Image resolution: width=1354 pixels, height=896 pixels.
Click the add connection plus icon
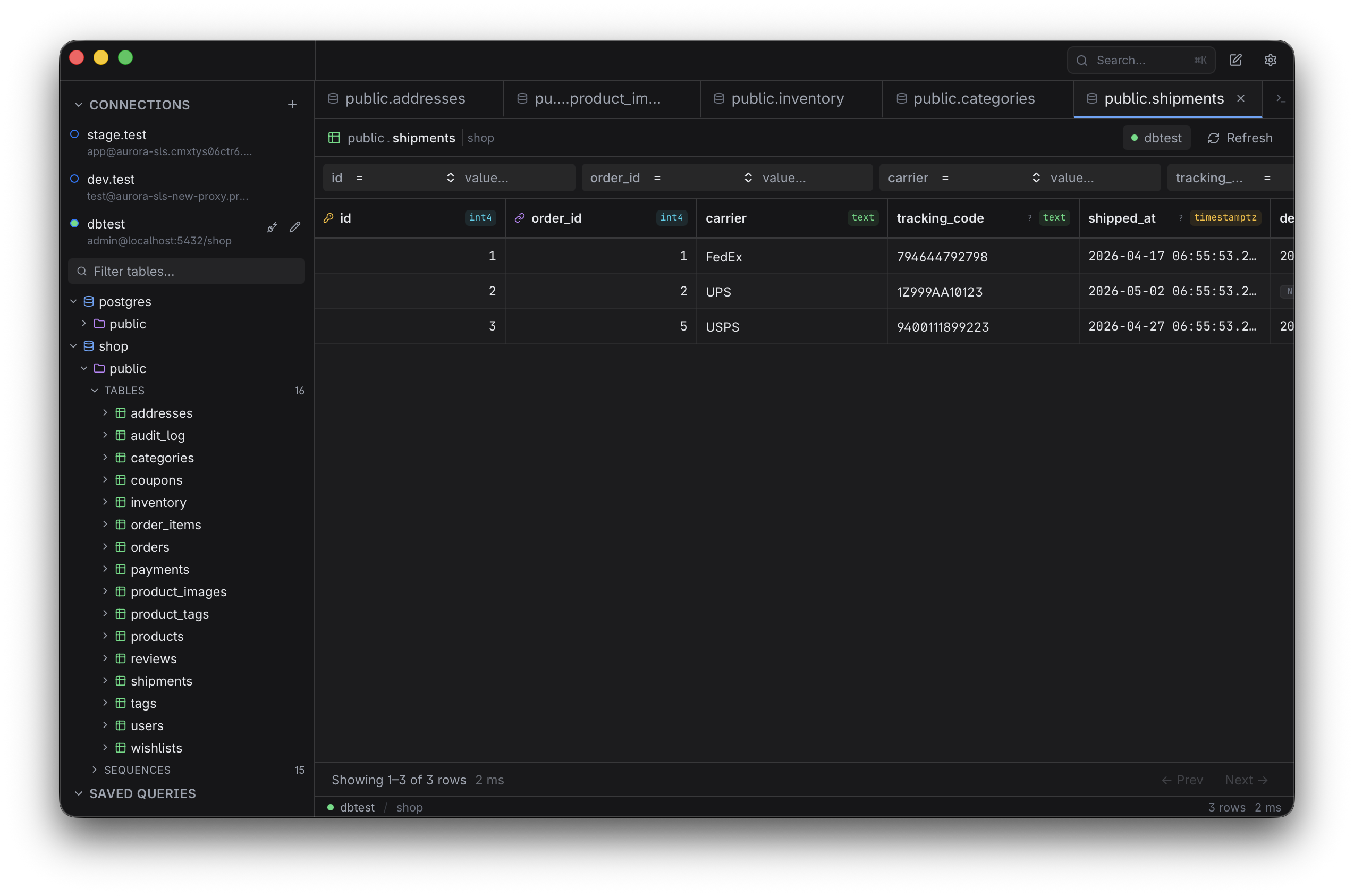[292, 105]
